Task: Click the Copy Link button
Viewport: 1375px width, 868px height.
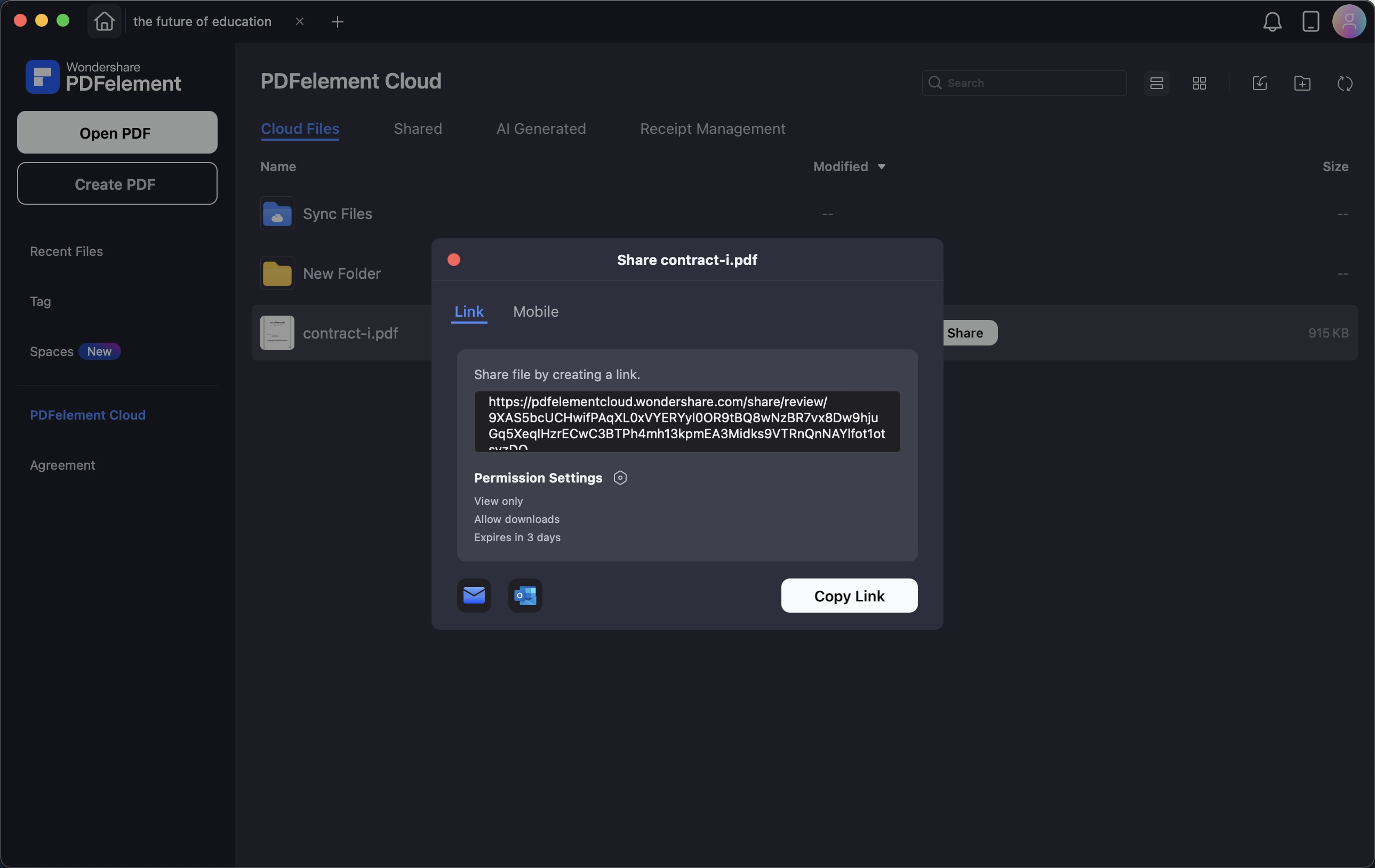Action: click(x=849, y=595)
